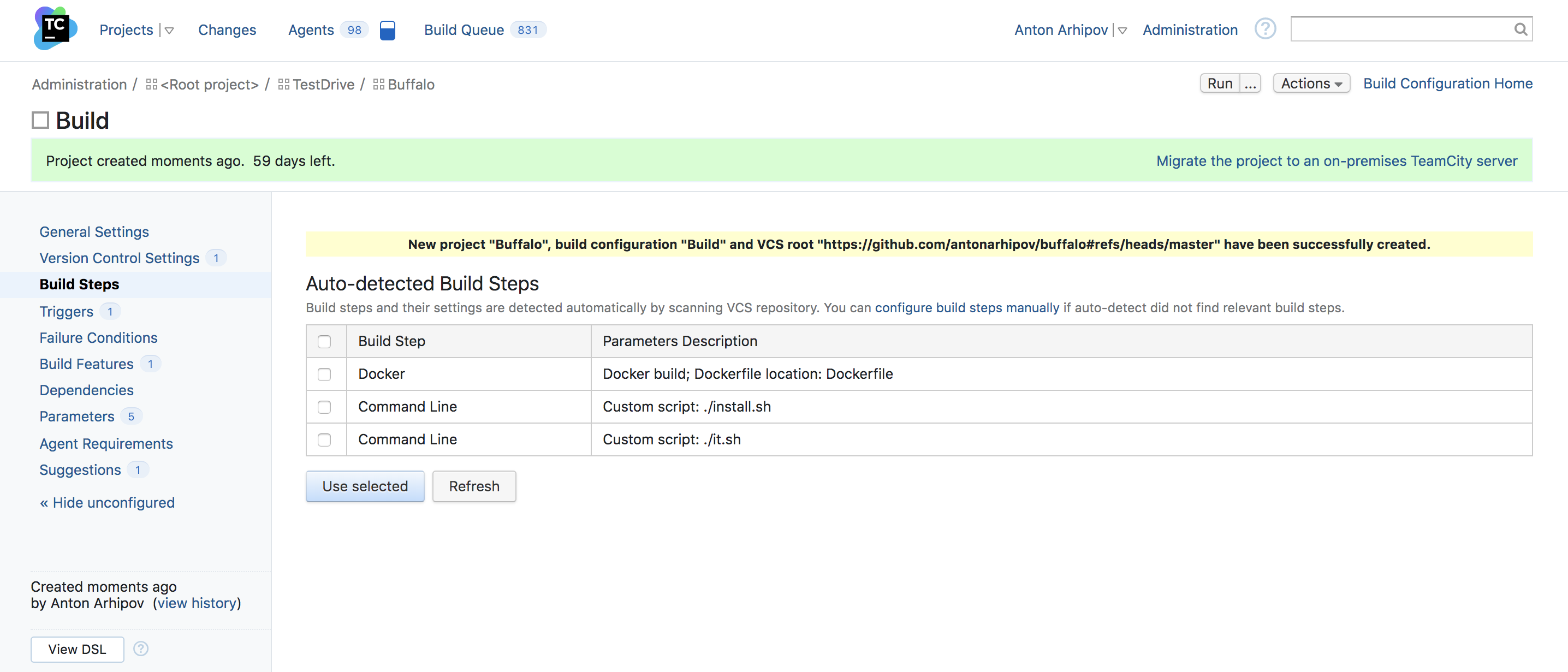Click the TeamCity logo icon
This screenshot has width=1568, height=672.
(x=55, y=28)
